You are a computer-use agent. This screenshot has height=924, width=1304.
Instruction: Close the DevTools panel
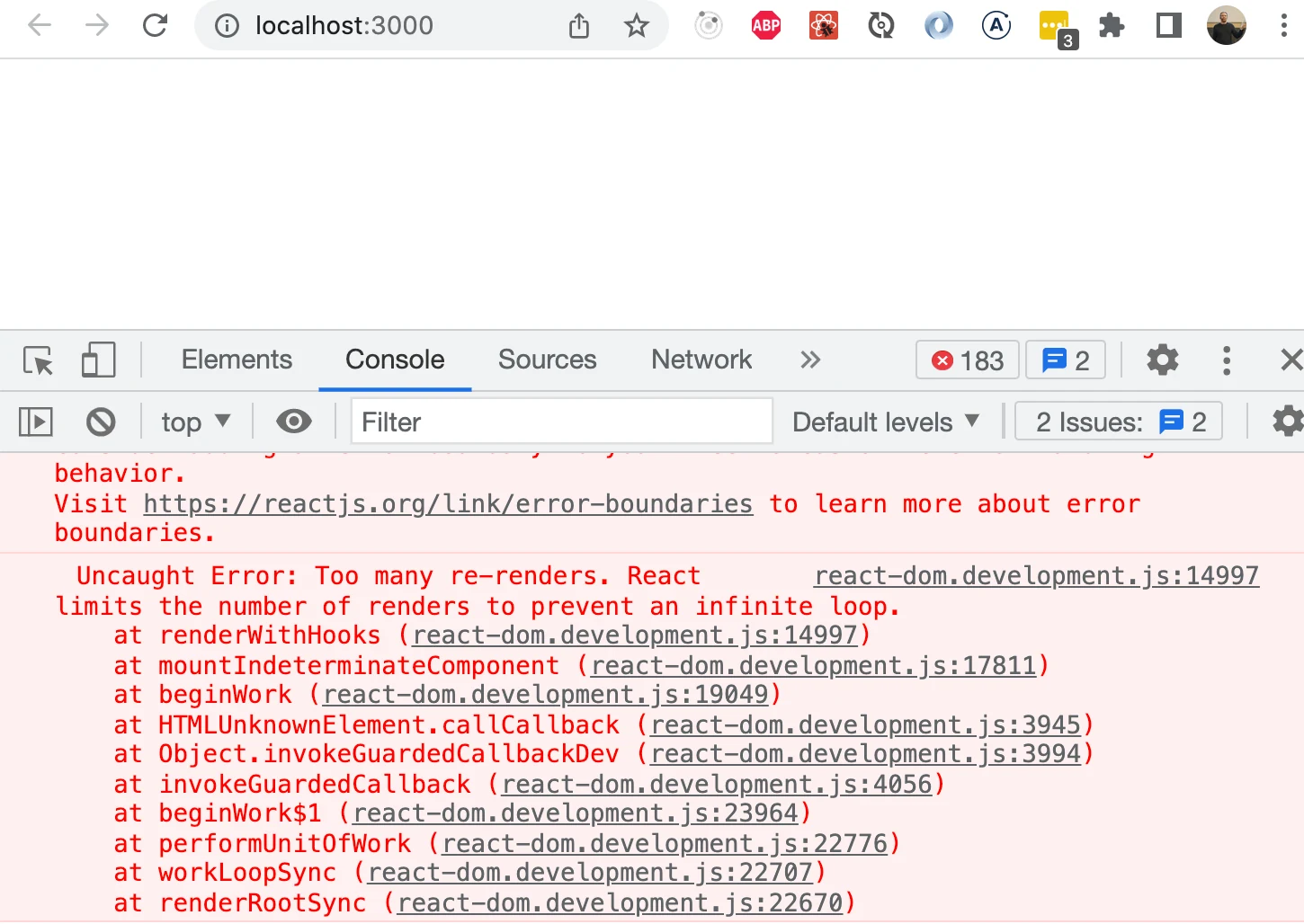tap(1291, 360)
